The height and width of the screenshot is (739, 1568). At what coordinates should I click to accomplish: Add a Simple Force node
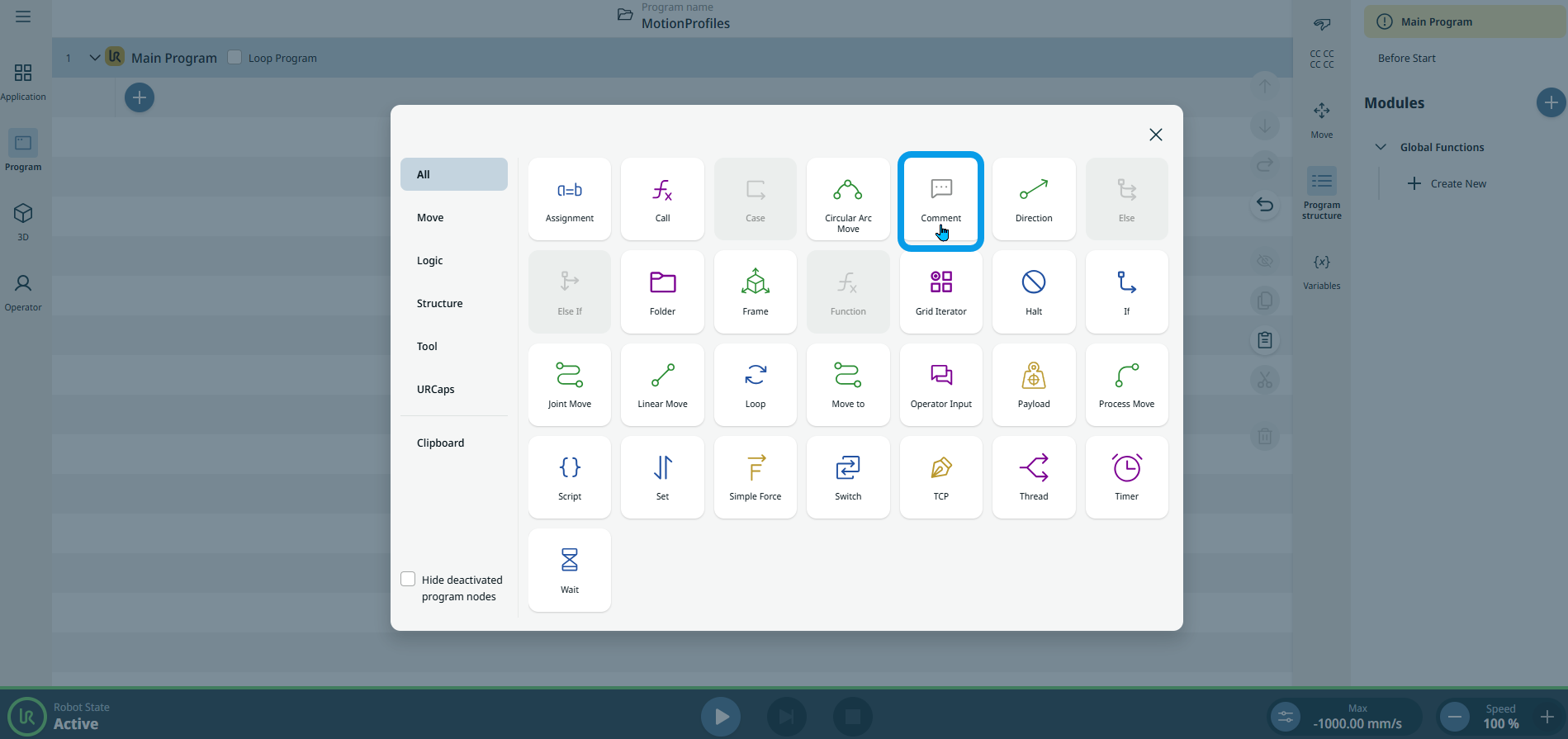point(755,476)
